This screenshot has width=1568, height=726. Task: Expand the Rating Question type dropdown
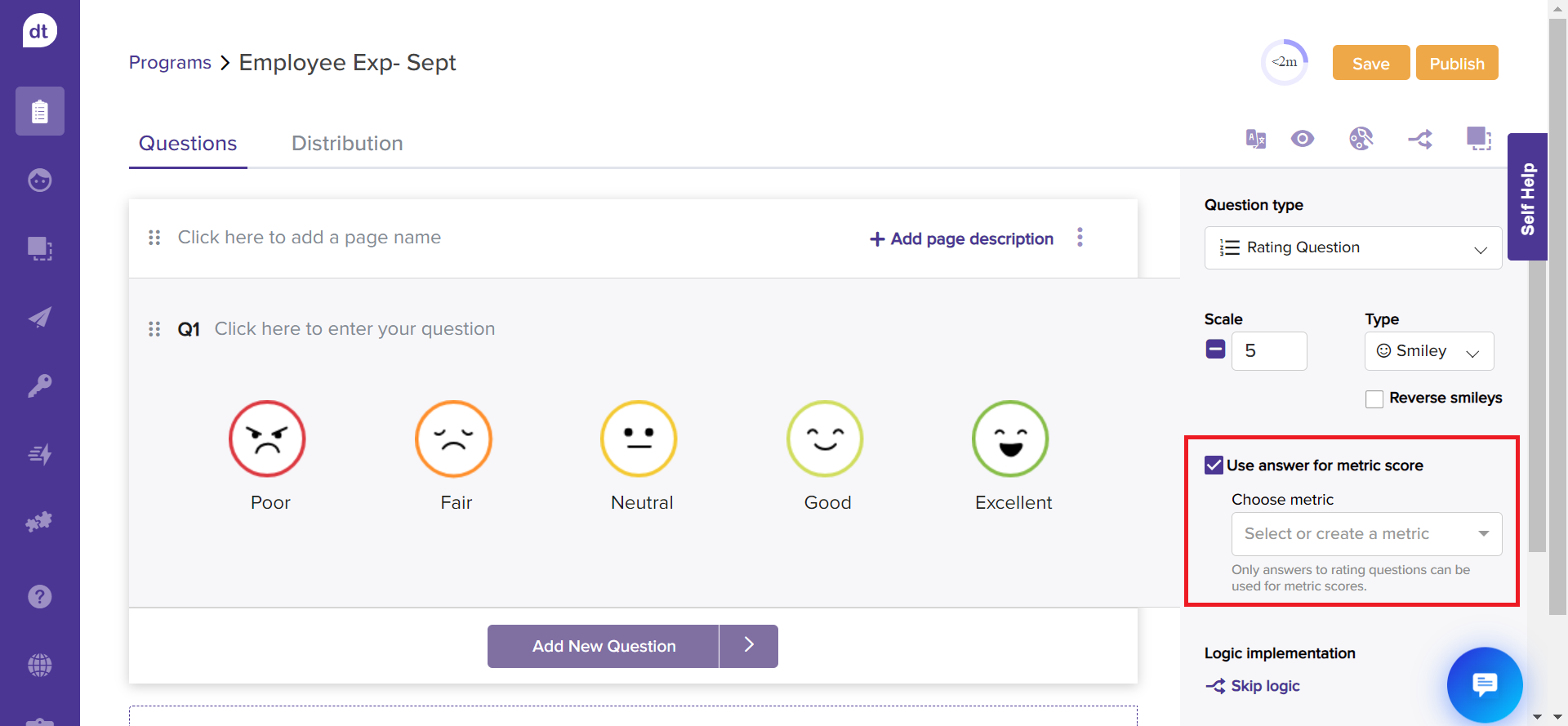point(1352,248)
